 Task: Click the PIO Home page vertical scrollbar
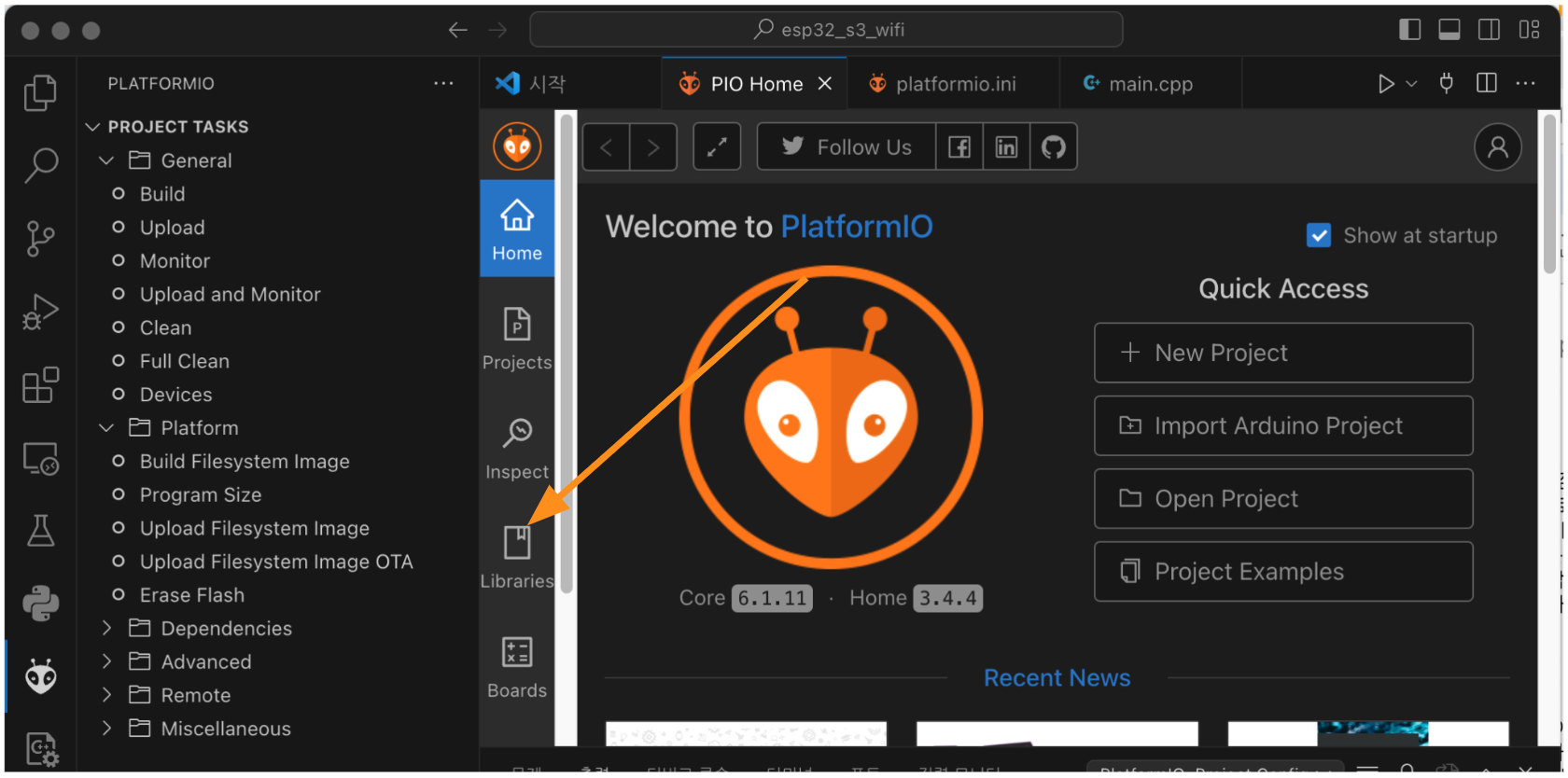point(1550,194)
